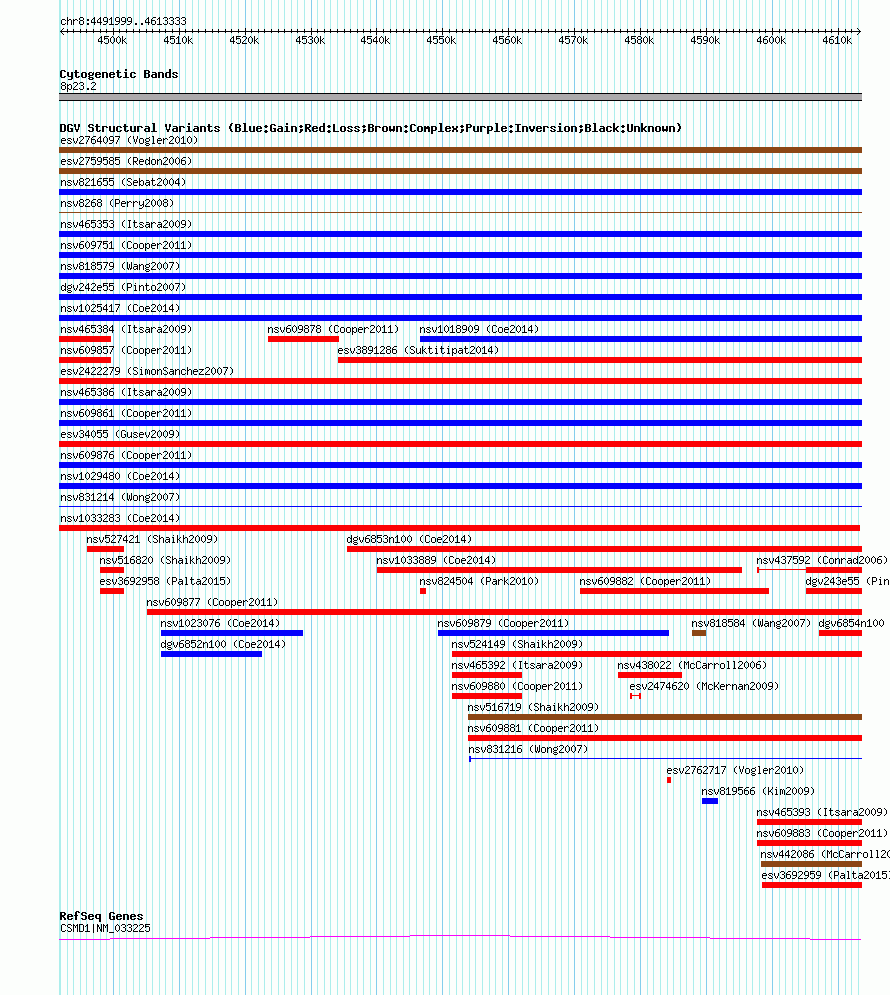Click red bar under nsv609878 (Cooper2011)
890x995 pixels.
(303, 339)
